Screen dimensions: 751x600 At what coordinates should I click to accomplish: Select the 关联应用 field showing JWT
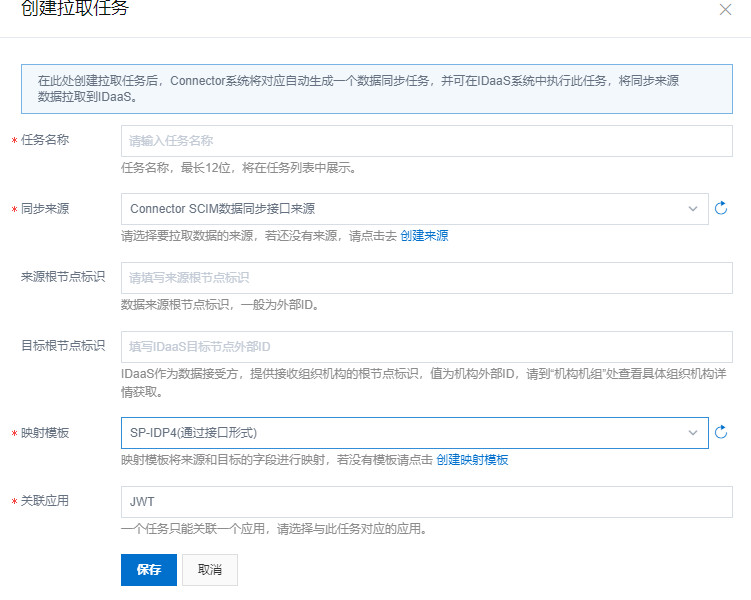click(x=426, y=502)
